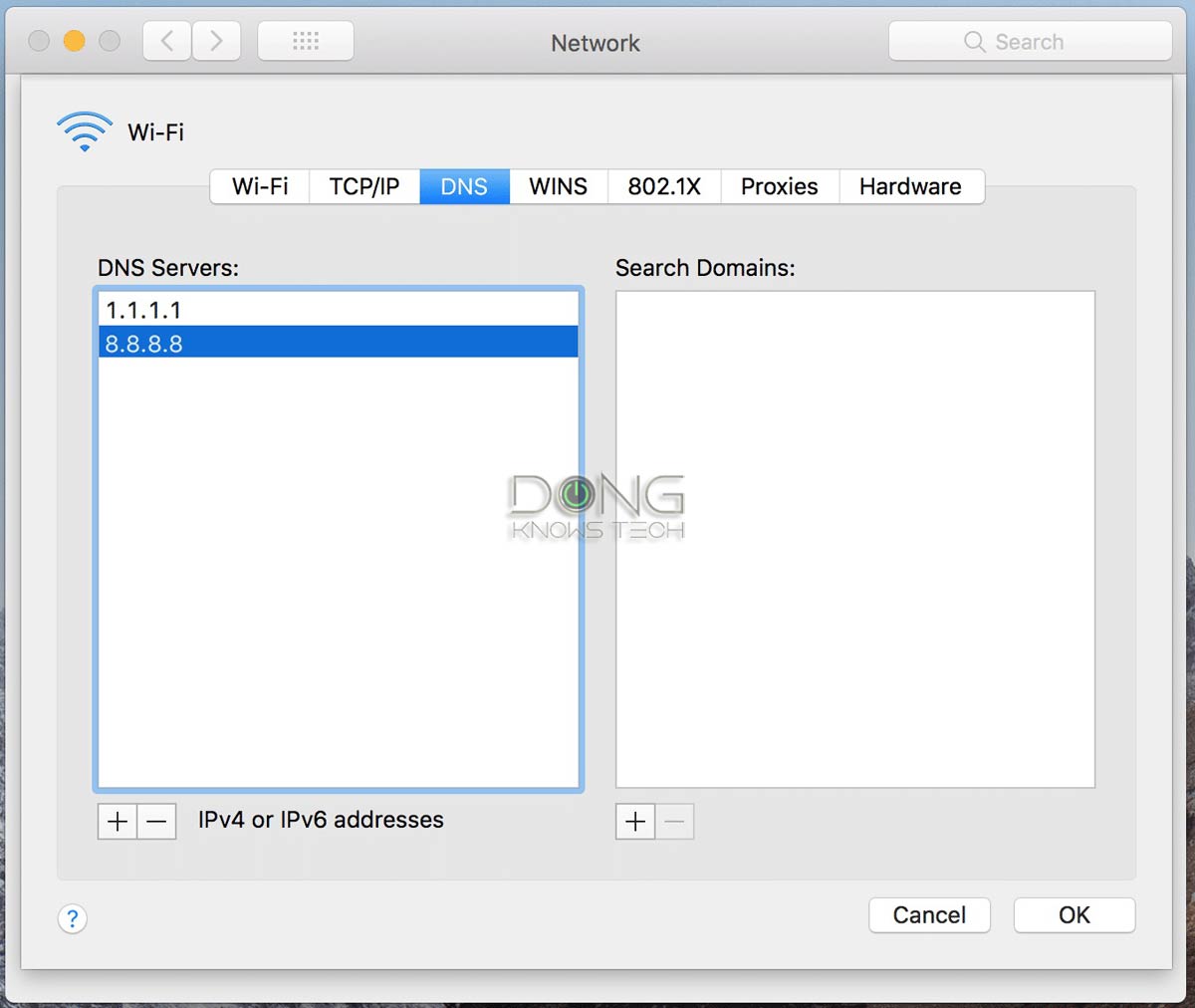1195x1008 pixels.
Task: Click the Wi-Fi signal icon
Action: [84, 127]
